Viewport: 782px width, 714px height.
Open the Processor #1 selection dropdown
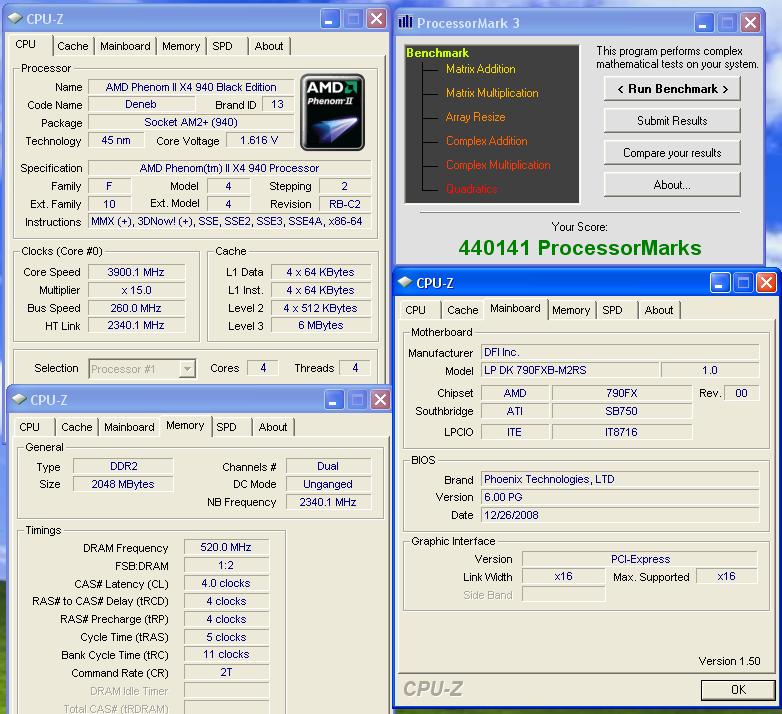[187, 369]
